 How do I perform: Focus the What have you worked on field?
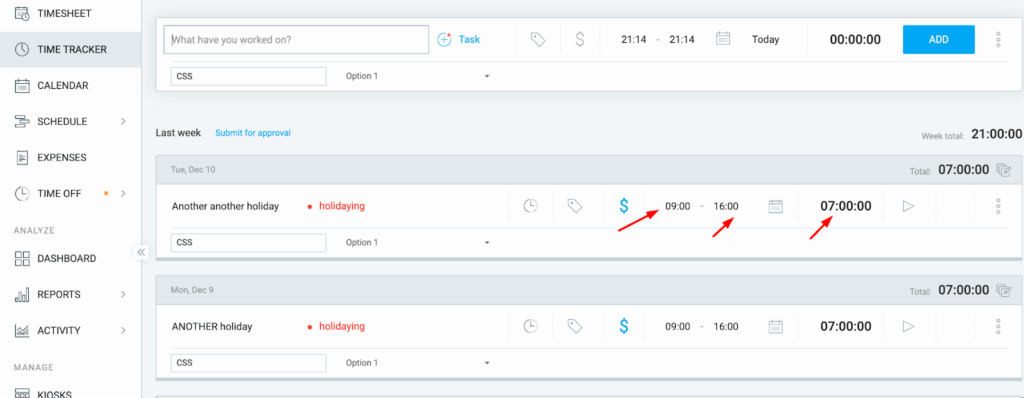click(296, 39)
